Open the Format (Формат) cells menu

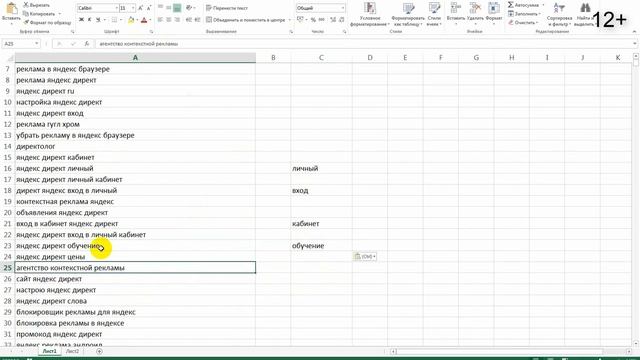point(494,12)
